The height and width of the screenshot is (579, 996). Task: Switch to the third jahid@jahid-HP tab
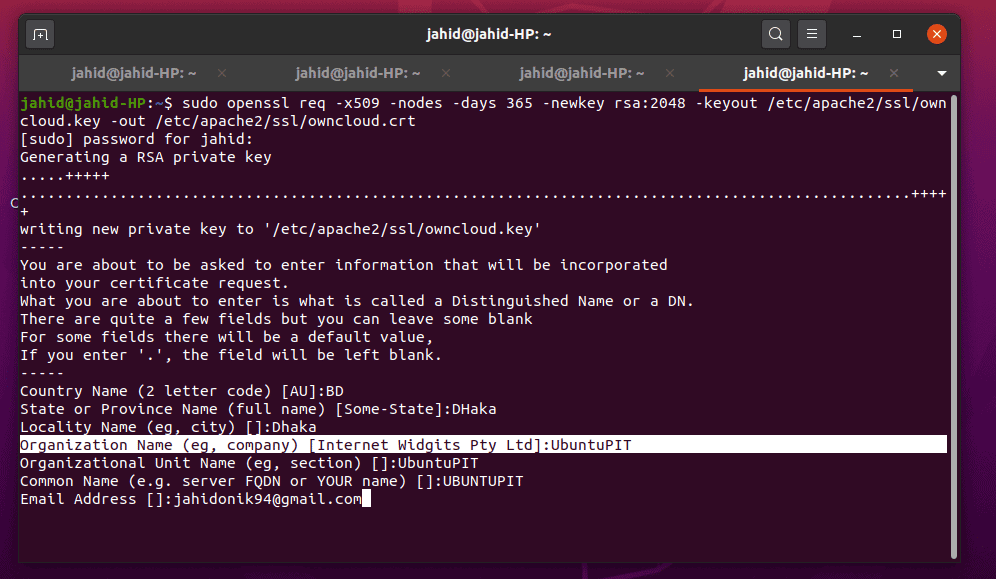(582, 73)
